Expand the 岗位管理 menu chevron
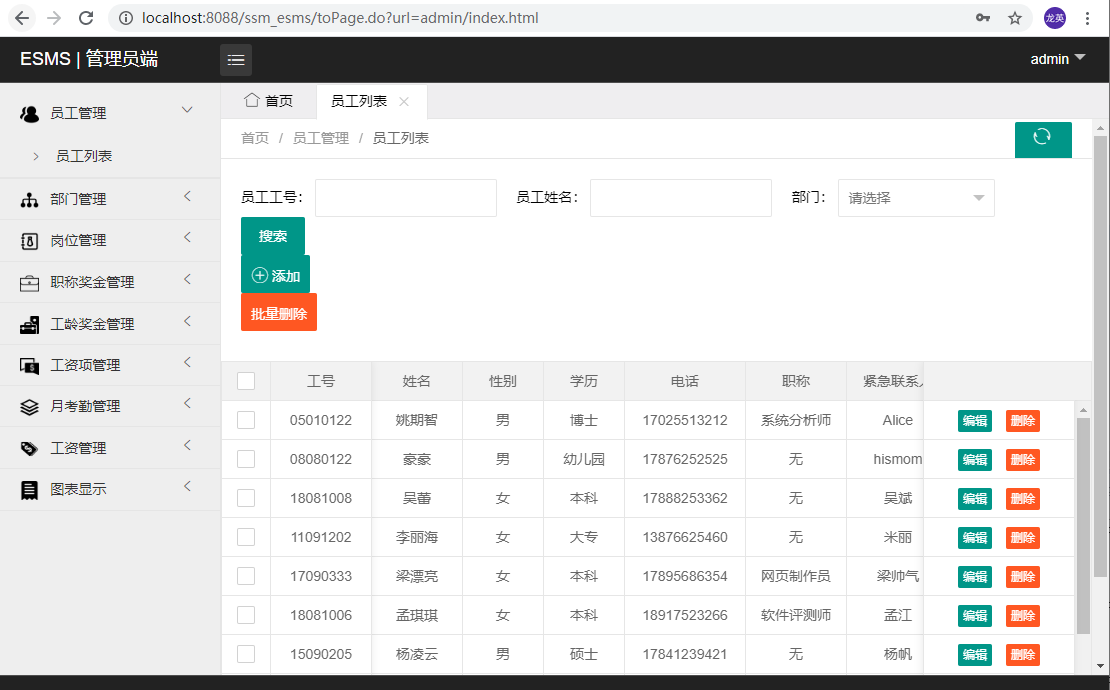The image size is (1110, 690). (187, 237)
